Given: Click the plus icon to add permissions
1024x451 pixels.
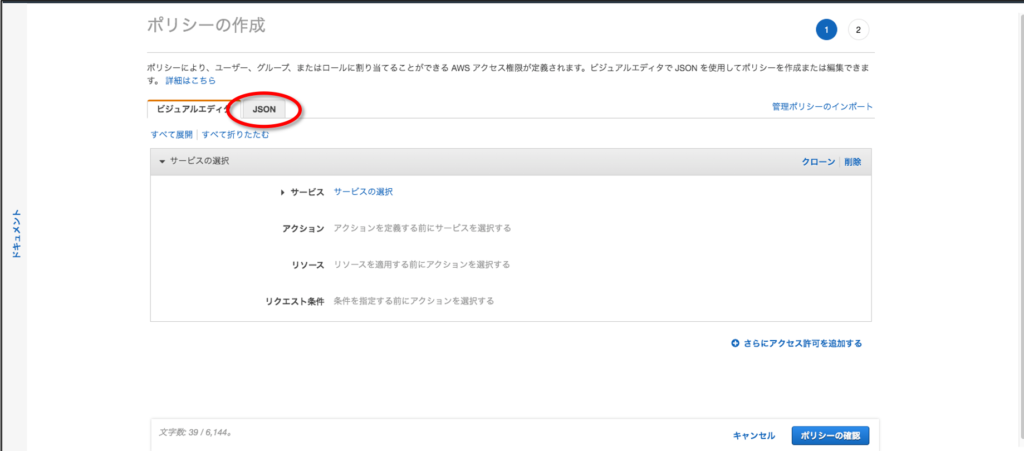Looking at the screenshot, I should [x=735, y=343].
